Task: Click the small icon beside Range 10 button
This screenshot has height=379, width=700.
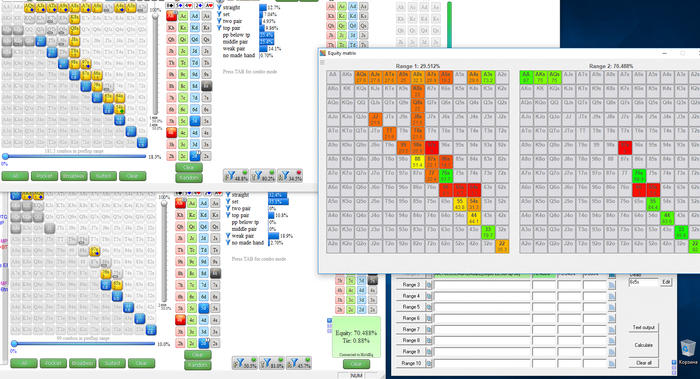Action: pyautogui.click(x=429, y=363)
